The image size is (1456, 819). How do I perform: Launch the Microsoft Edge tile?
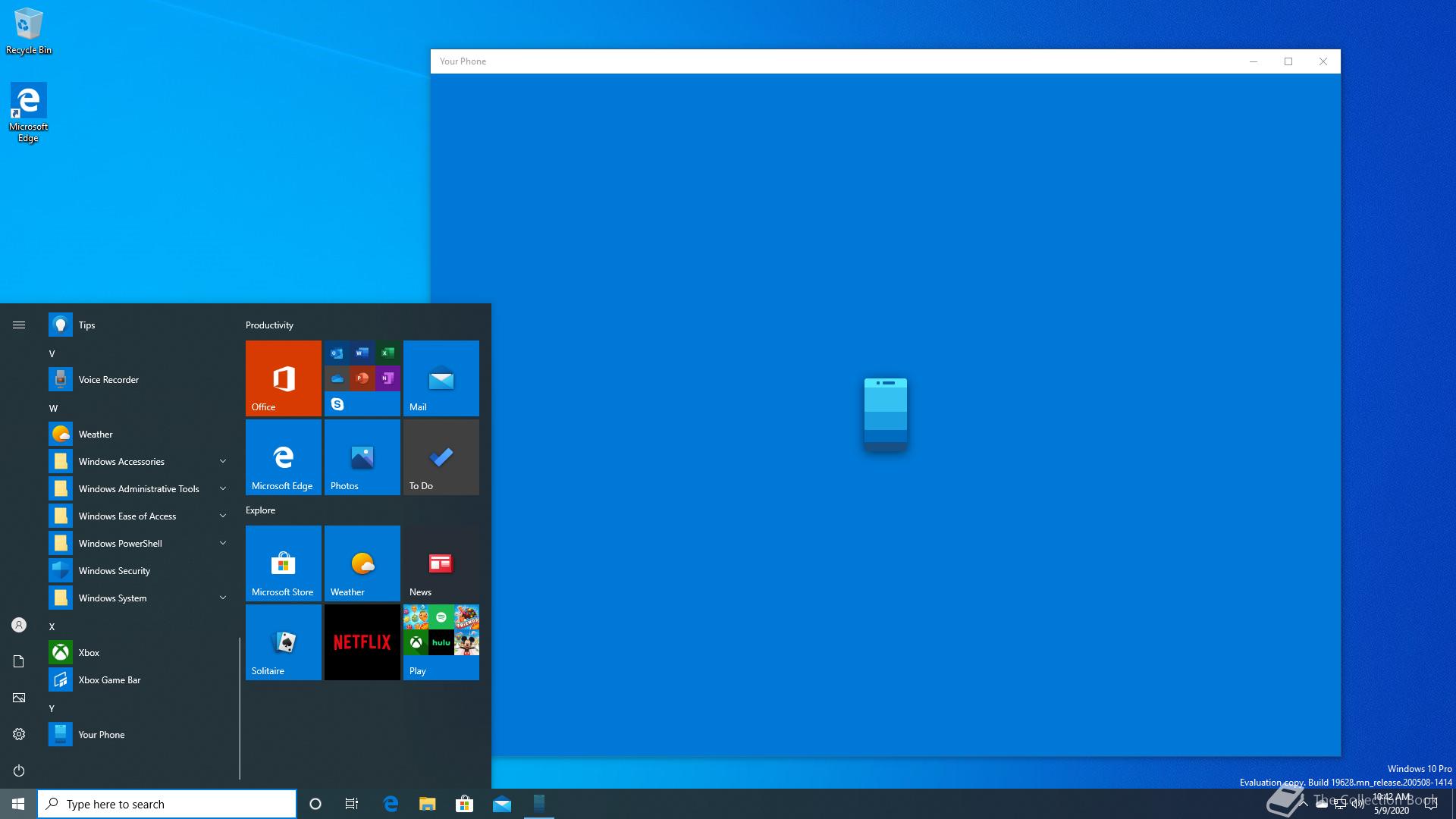[283, 457]
